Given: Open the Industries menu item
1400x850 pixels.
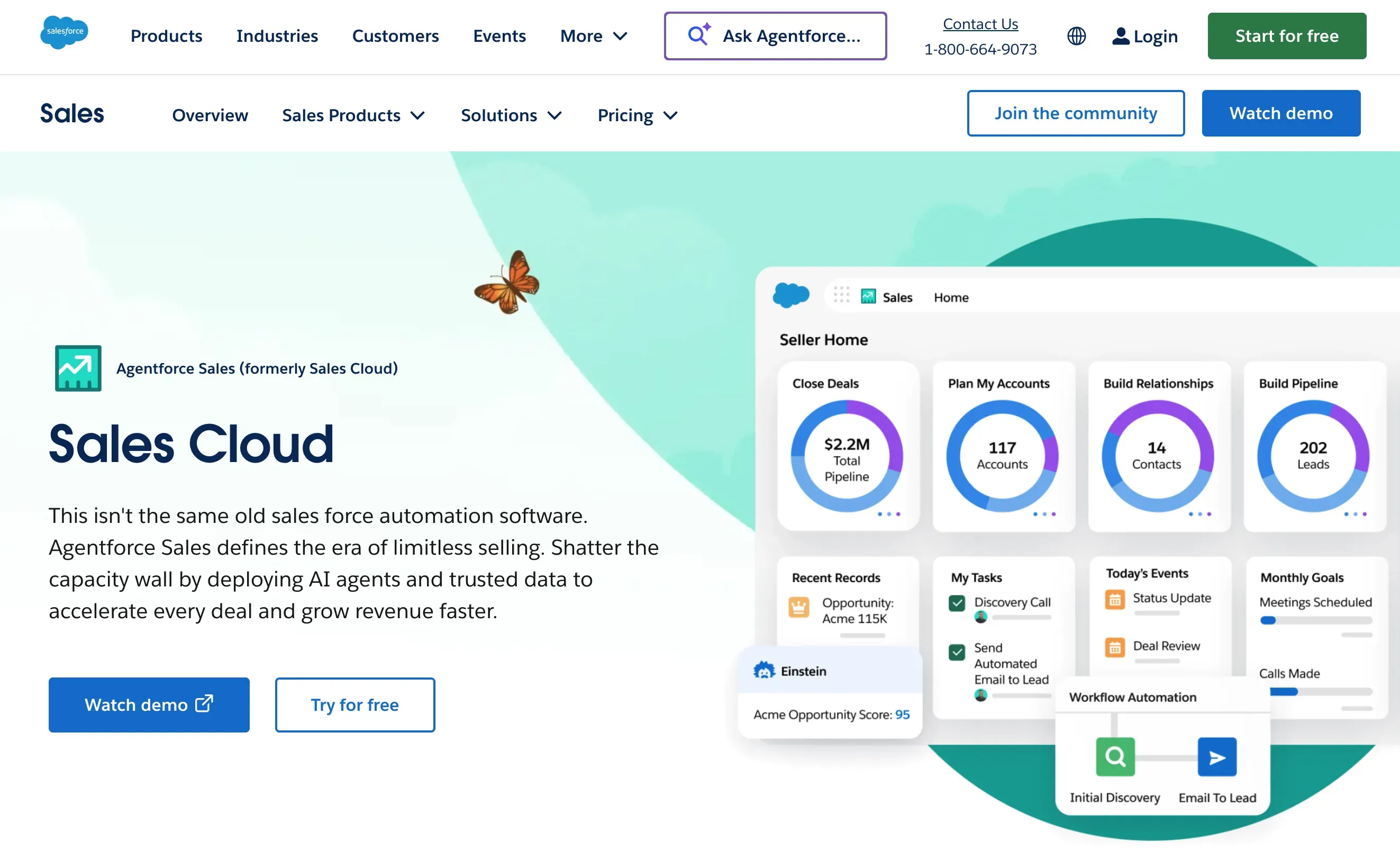Looking at the screenshot, I should tap(277, 36).
